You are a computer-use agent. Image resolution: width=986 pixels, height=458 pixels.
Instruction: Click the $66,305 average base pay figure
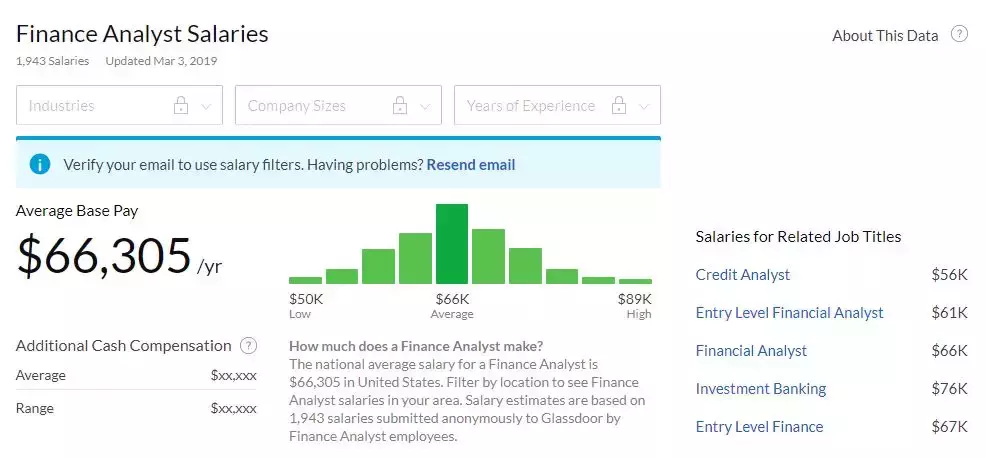[104, 256]
